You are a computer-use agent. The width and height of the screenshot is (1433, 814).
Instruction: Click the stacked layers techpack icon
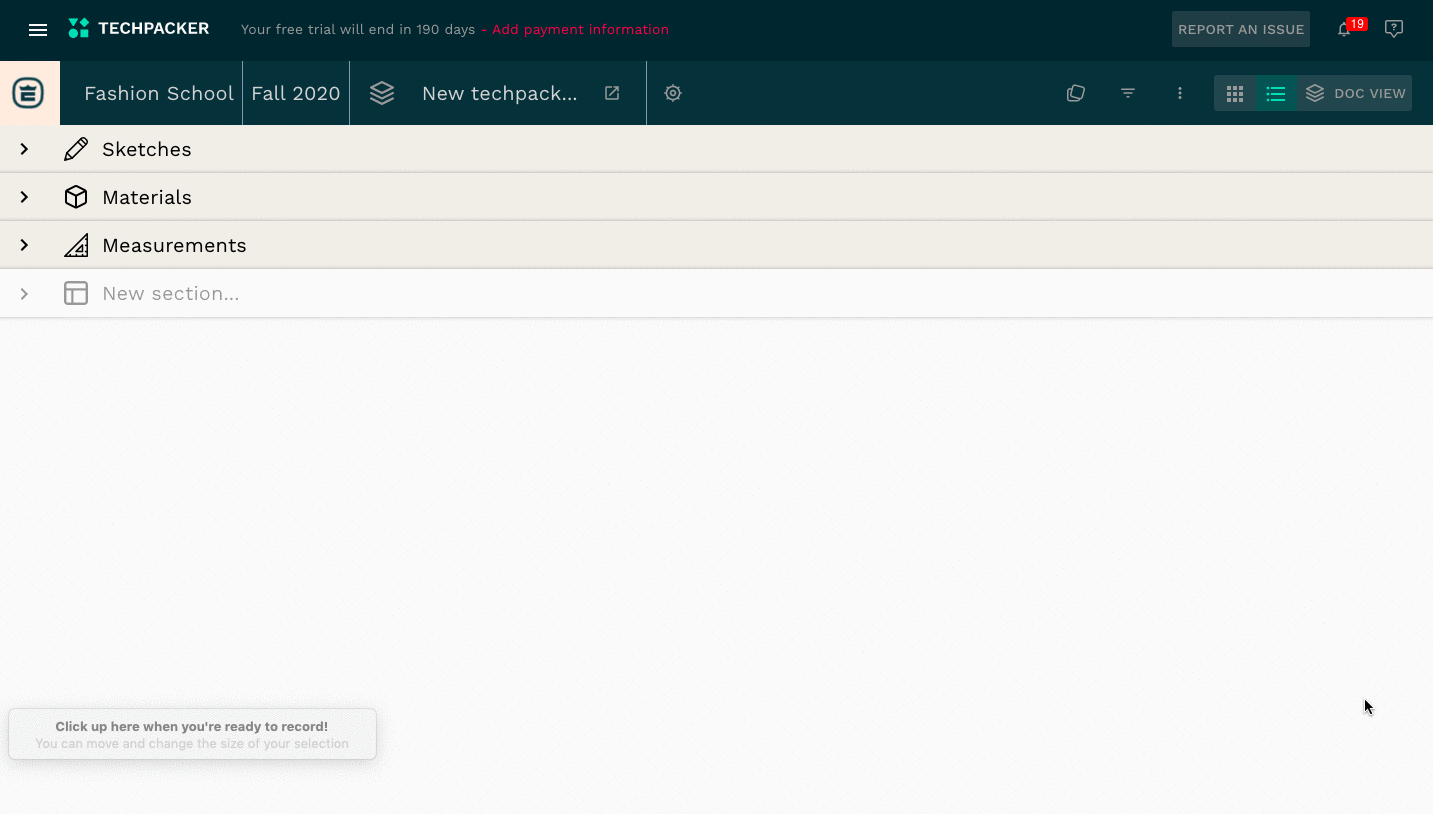click(382, 93)
